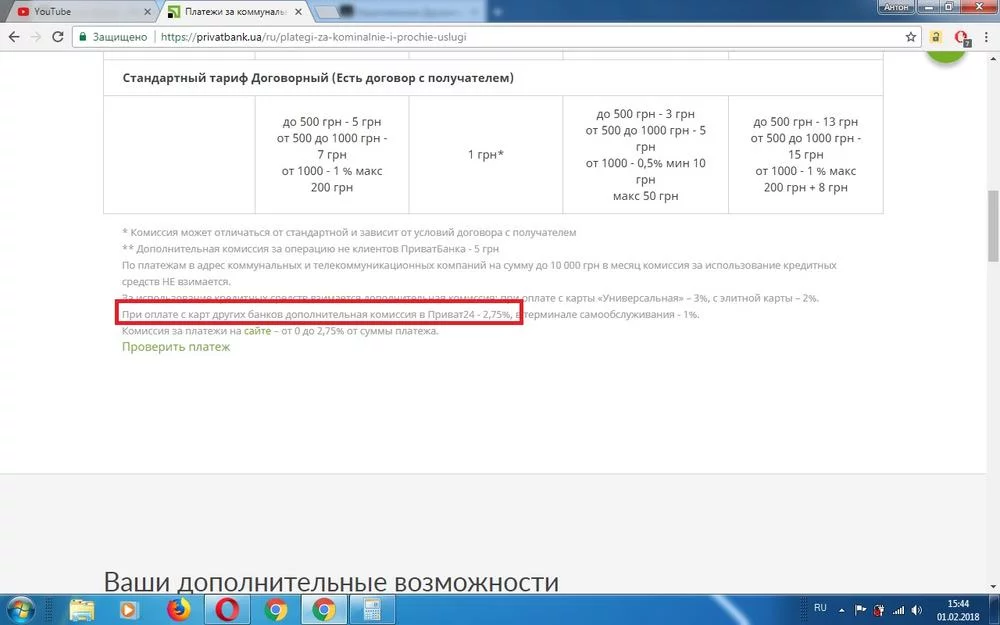Open the 'Проверить платеж' link
This screenshot has height=625, width=1000.
click(176, 347)
